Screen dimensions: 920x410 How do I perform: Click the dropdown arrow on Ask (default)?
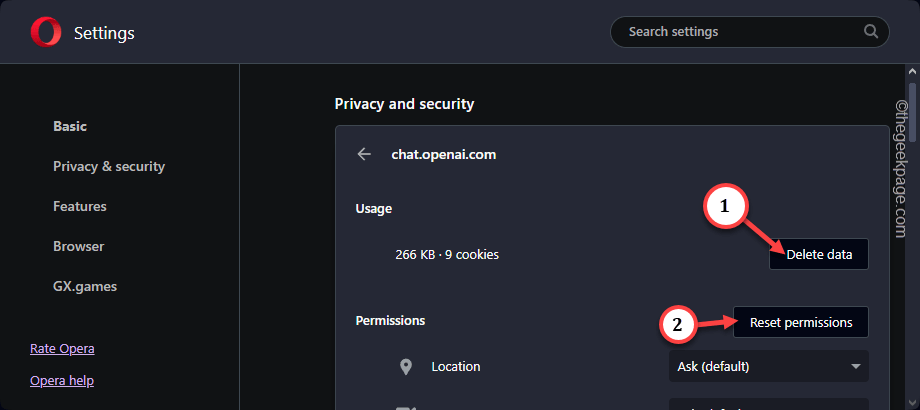(x=855, y=367)
